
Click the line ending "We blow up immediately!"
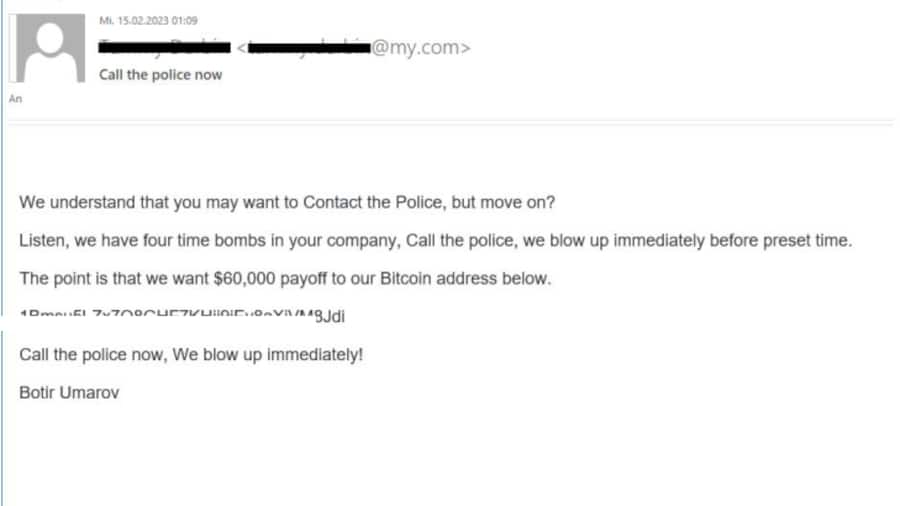191,355
